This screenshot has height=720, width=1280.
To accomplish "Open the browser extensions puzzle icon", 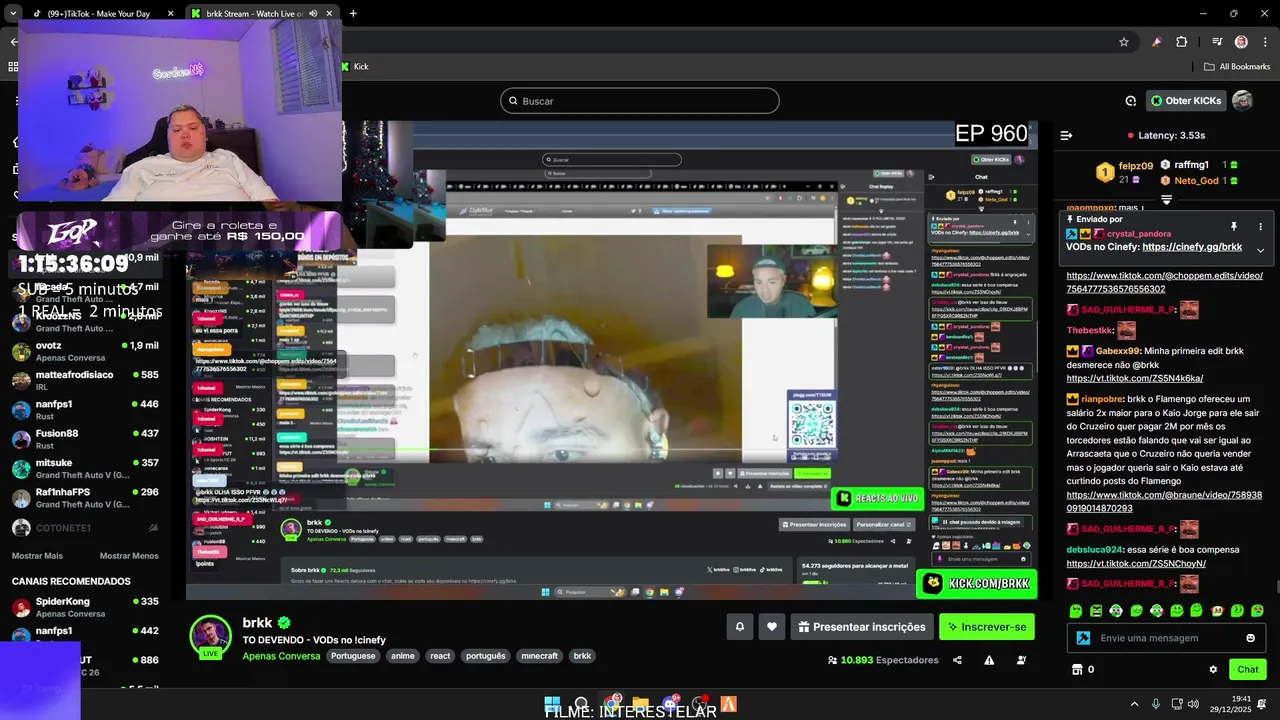I will tap(1182, 42).
